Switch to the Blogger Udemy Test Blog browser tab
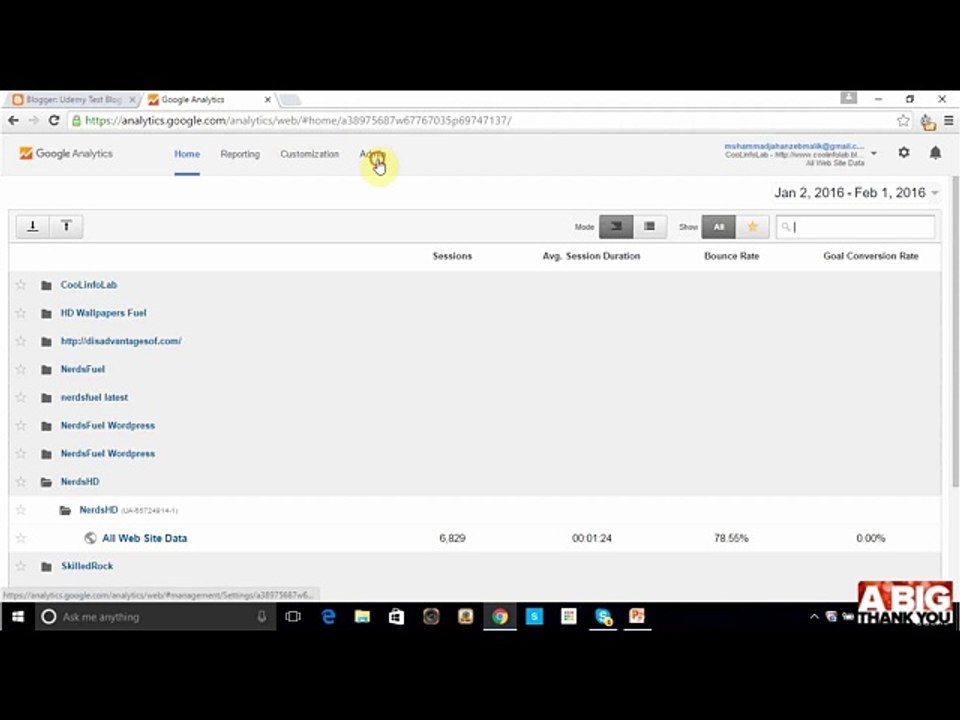 point(72,99)
